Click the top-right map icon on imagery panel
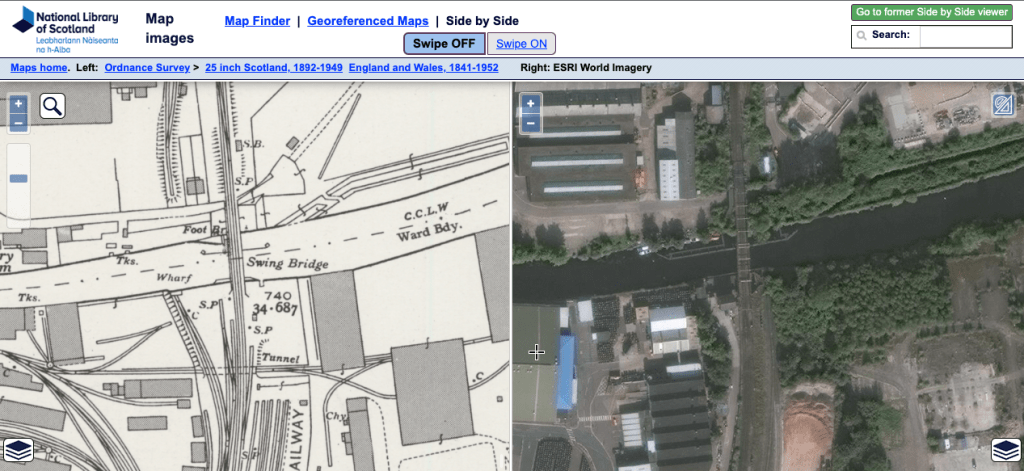The width and height of the screenshot is (1024, 471). 1003,105
